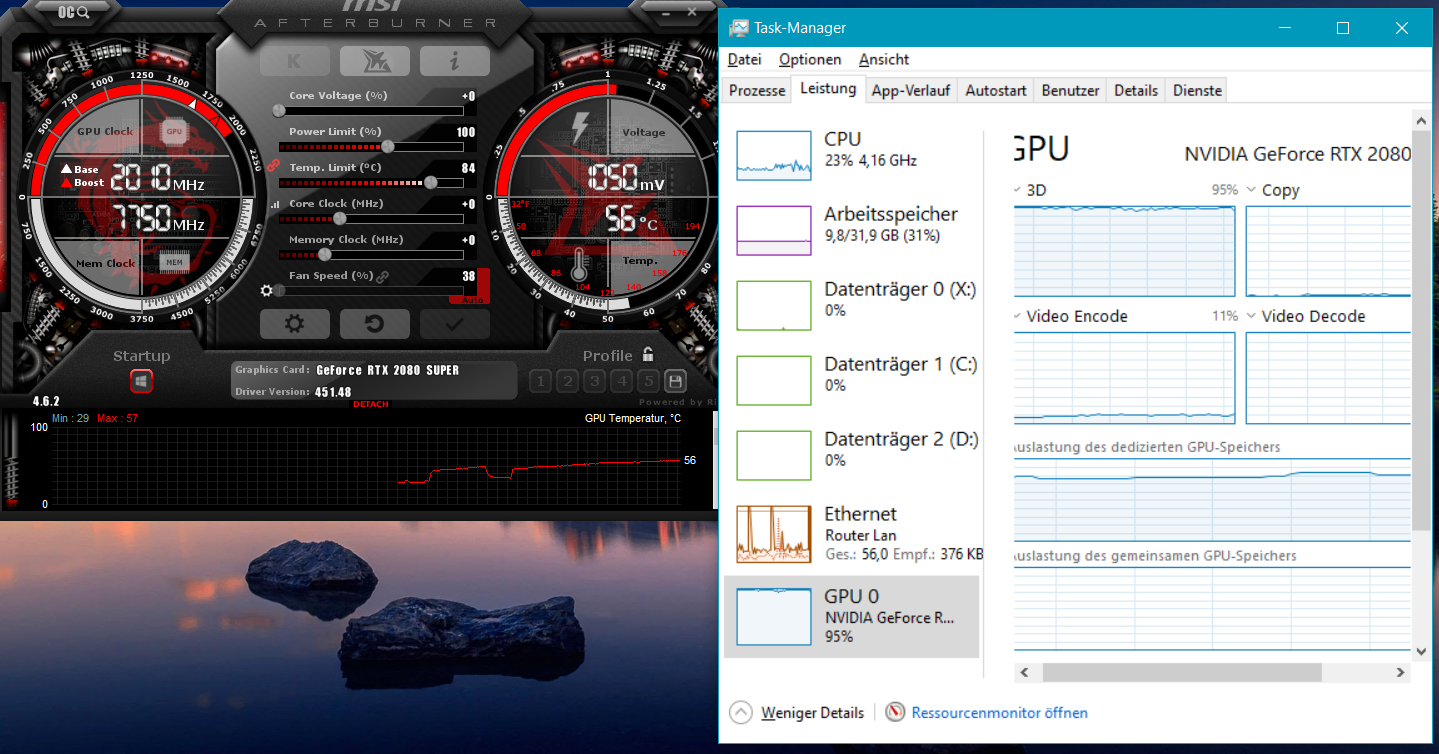Screen dimensions: 1439x754
Task: Click the Temp. Limit slider handle
Action: pos(430,183)
